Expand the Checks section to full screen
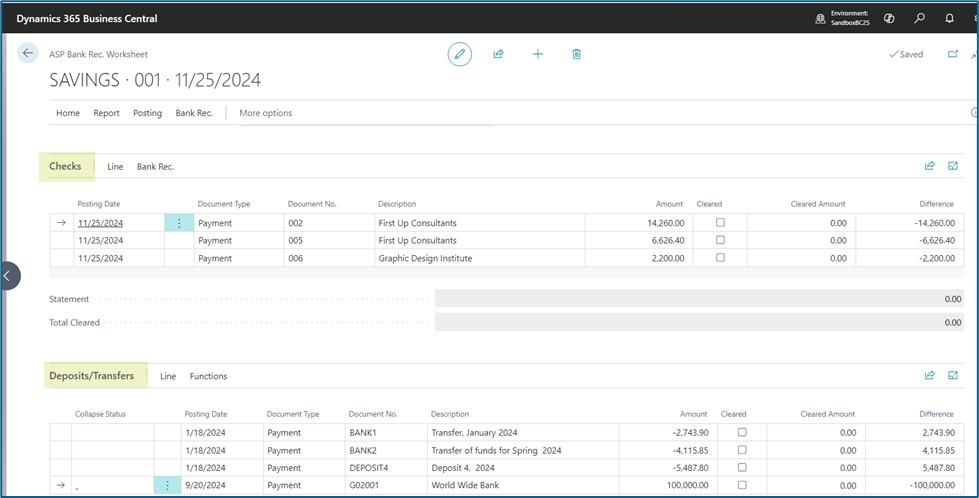The height and width of the screenshot is (498, 979). coord(953,166)
